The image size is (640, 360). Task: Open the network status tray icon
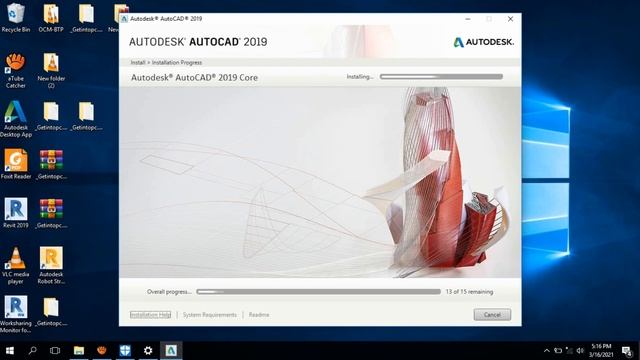(569, 351)
